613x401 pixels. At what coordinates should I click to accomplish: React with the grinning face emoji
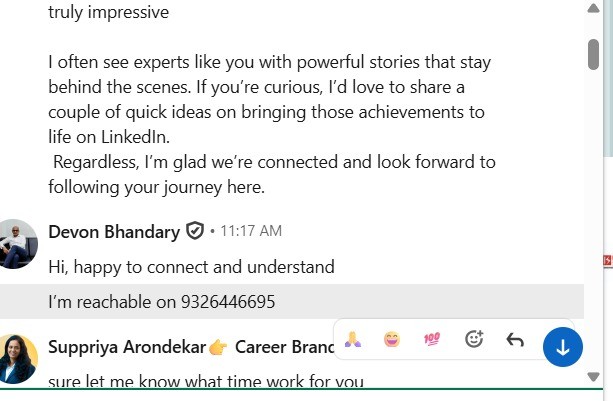tap(392, 340)
